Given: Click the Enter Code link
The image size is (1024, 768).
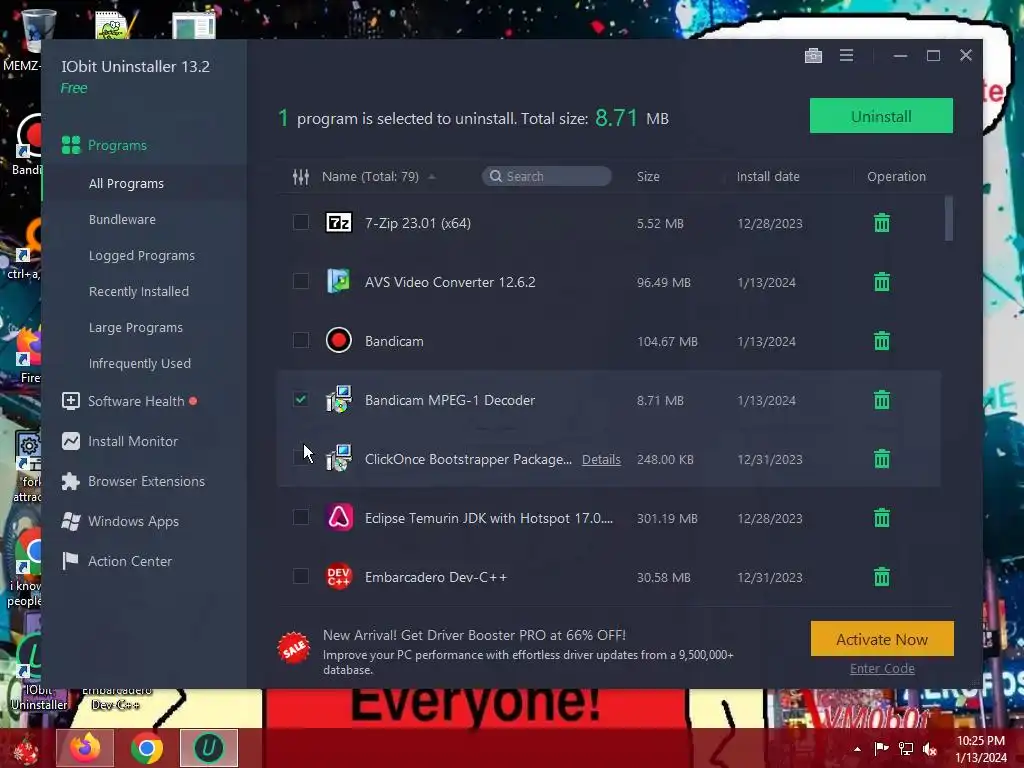Looking at the screenshot, I should coord(882,668).
